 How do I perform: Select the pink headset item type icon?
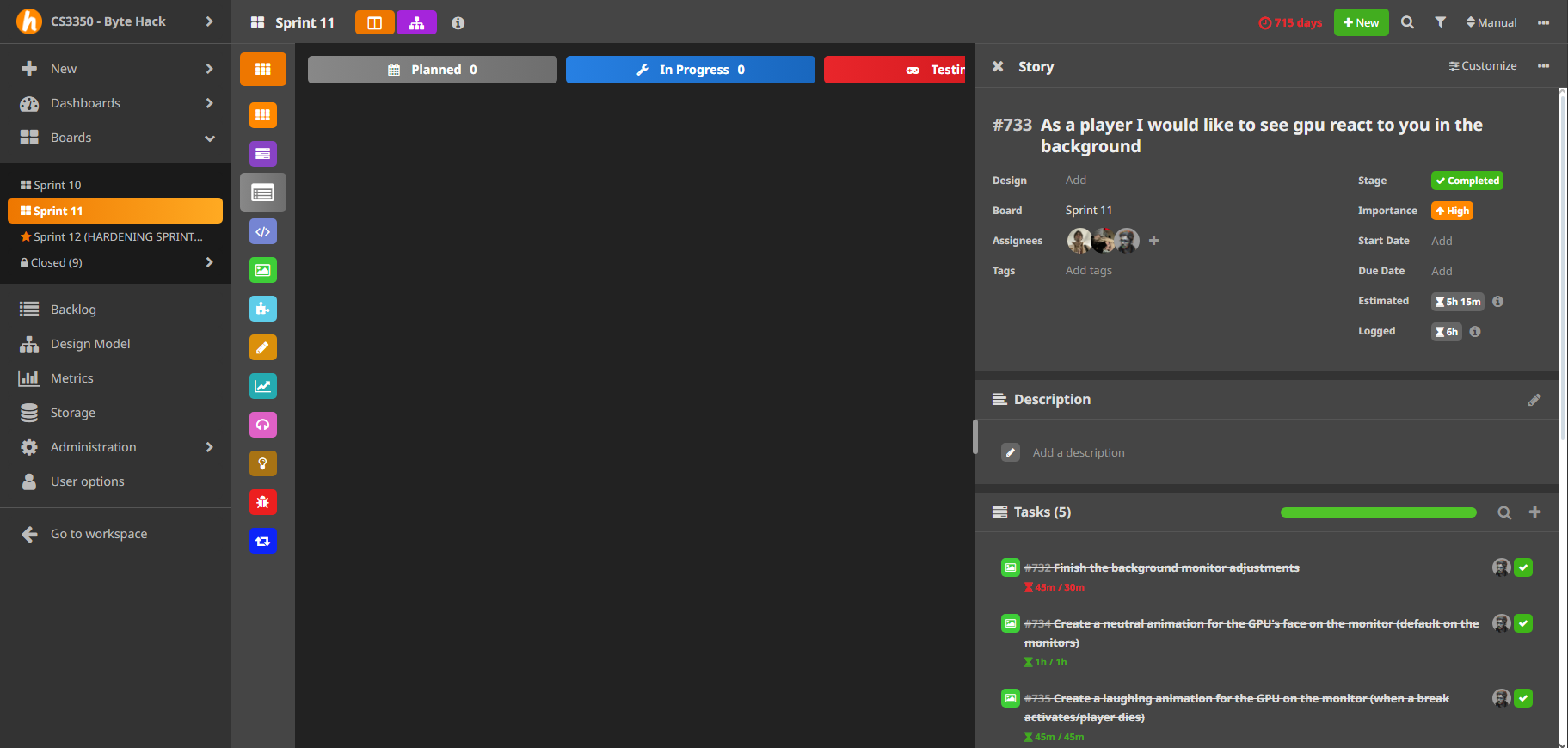[x=263, y=425]
